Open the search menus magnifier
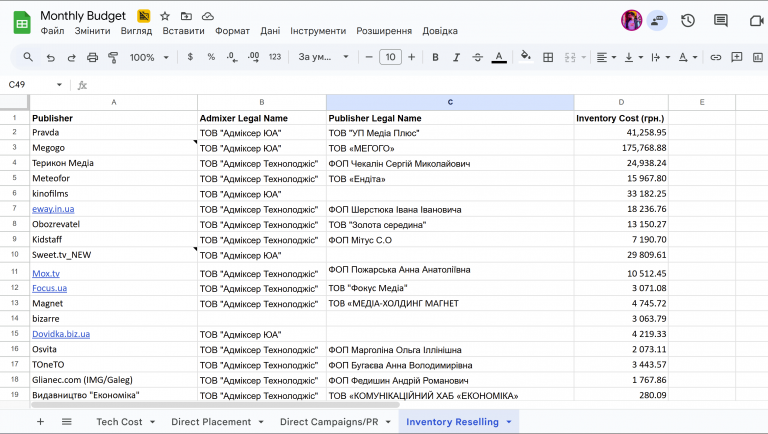Screen dimensions: 768x434 [x=28, y=57]
